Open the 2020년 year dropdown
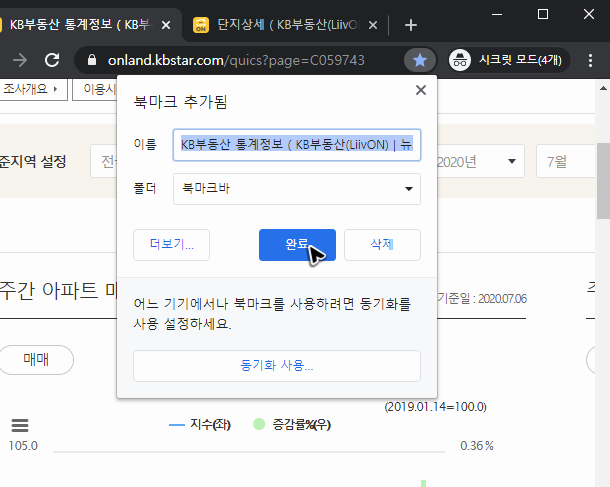Image resolution: width=610 pixels, height=487 pixels. point(480,161)
